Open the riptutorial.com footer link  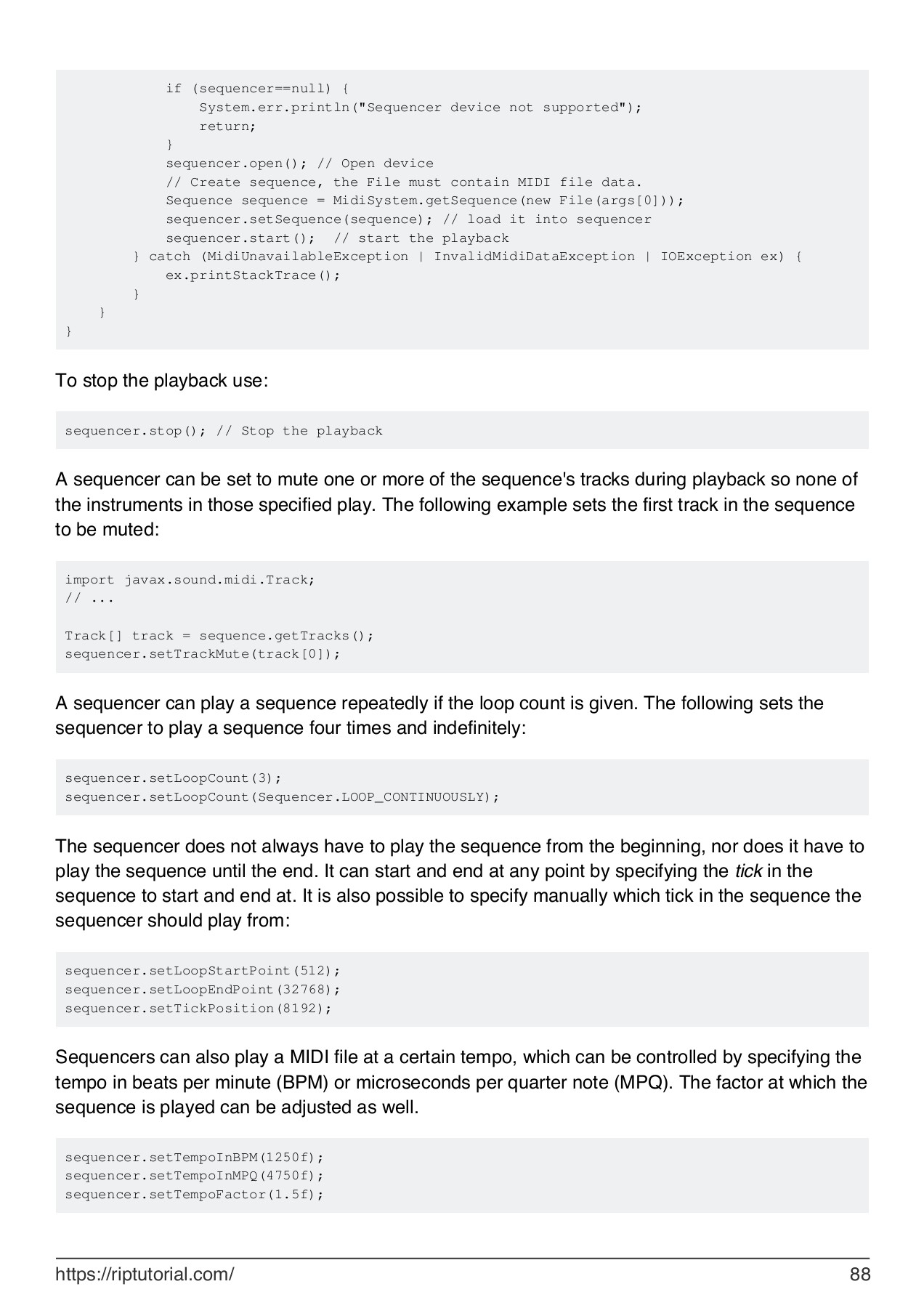click(145, 1274)
